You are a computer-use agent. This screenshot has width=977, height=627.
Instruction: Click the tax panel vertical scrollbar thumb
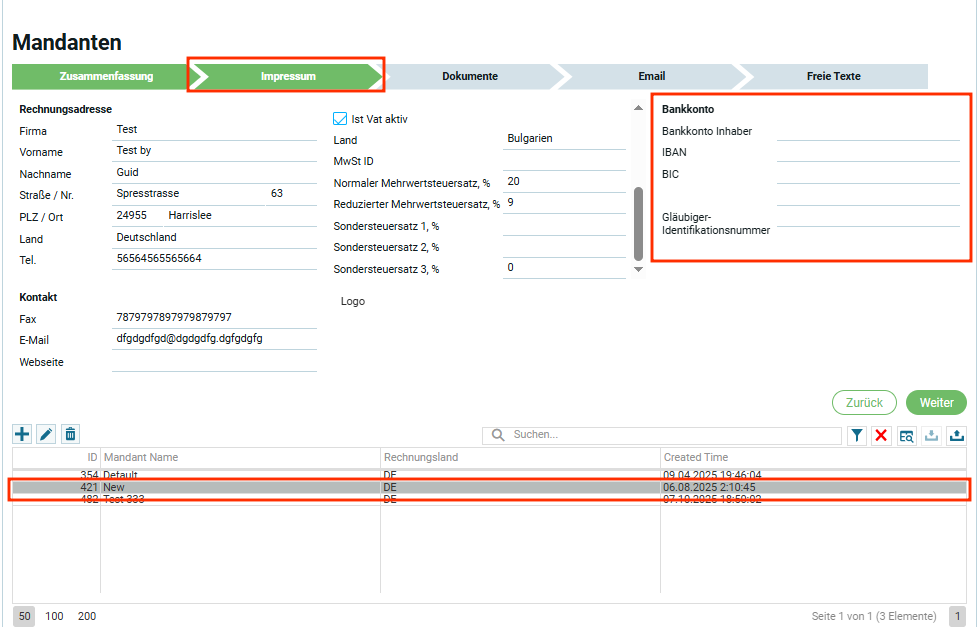pyautogui.click(x=638, y=223)
